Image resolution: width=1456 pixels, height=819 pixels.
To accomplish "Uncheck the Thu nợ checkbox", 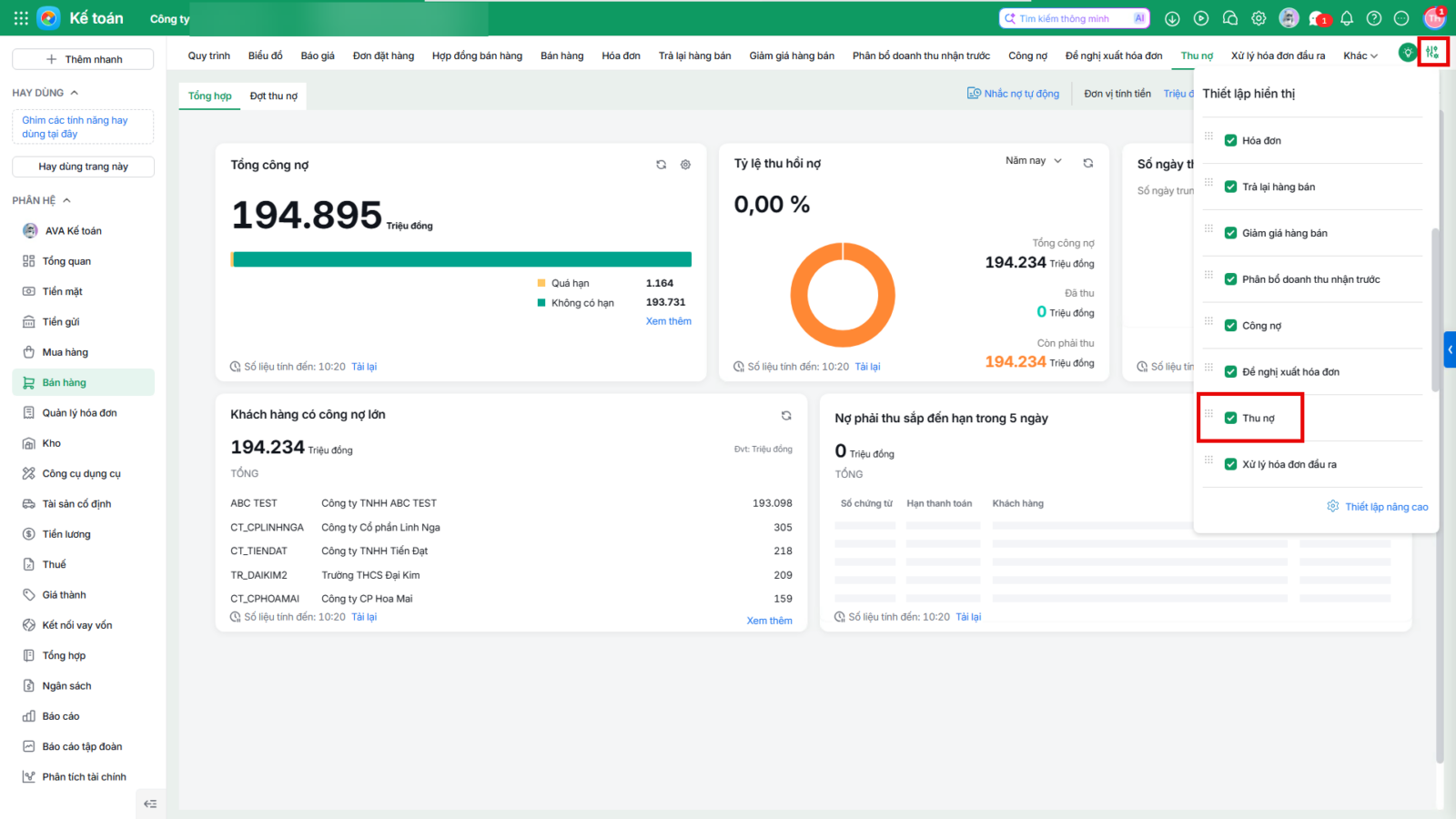I will tap(1230, 418).
